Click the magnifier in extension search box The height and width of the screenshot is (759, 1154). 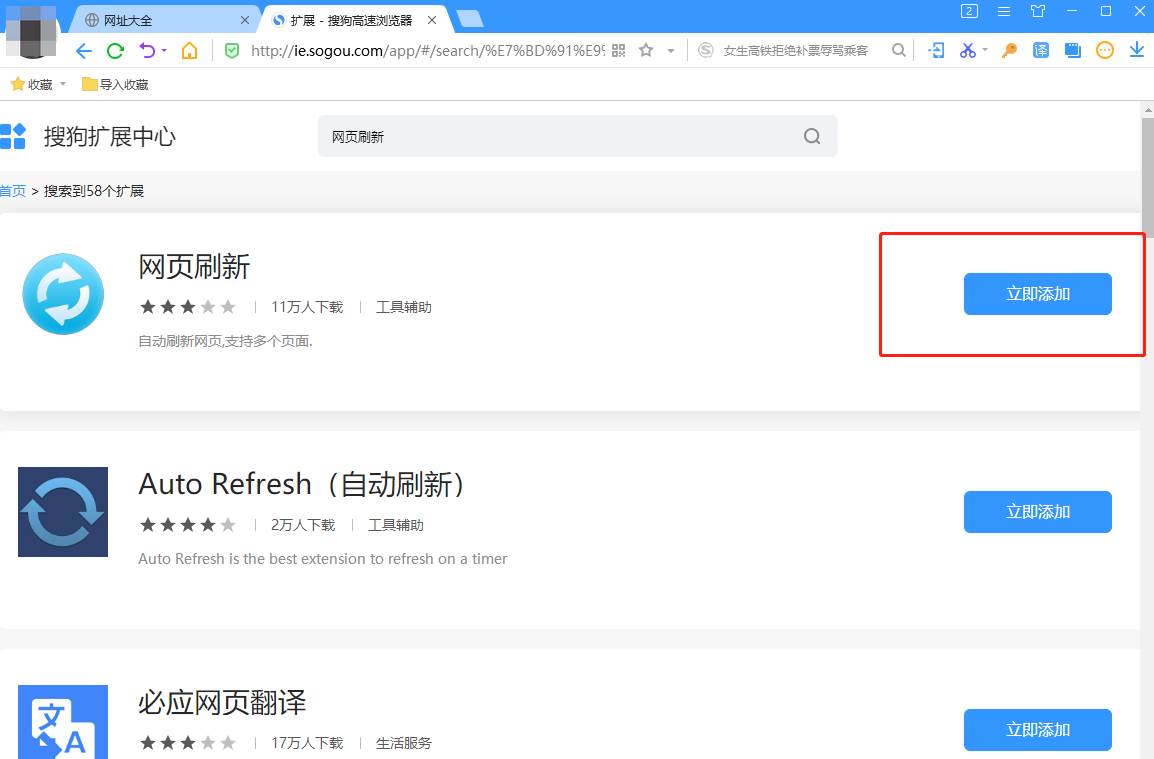point(812,136)
